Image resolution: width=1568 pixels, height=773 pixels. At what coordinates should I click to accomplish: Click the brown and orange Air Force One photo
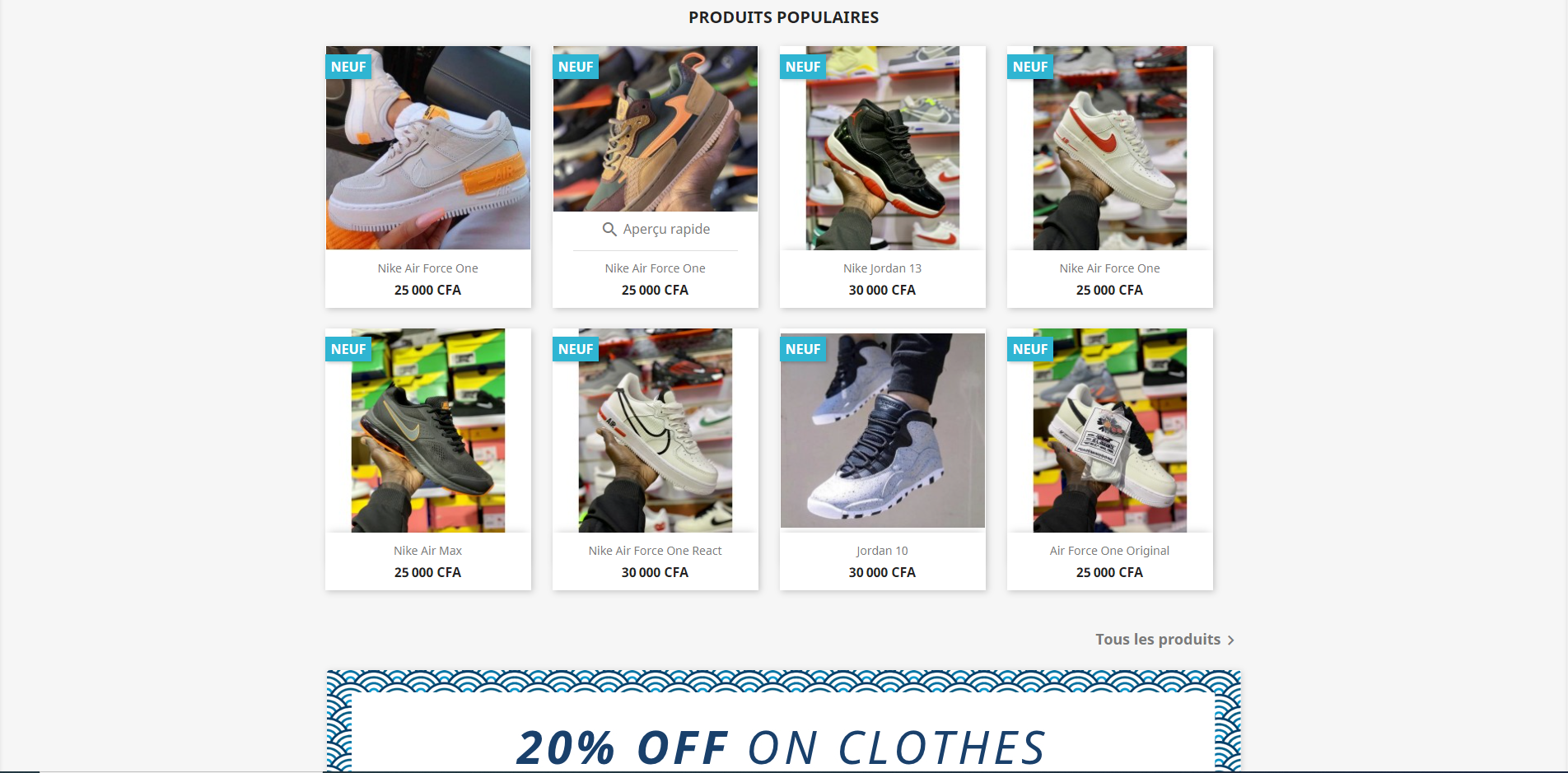655,129
